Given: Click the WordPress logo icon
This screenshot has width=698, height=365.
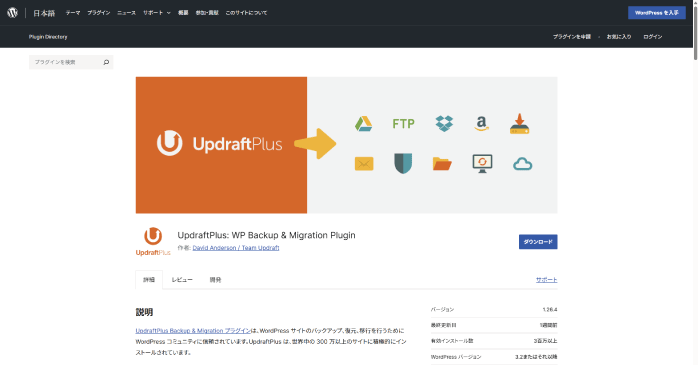Looking at the screenshot, I should click(12, 12).
